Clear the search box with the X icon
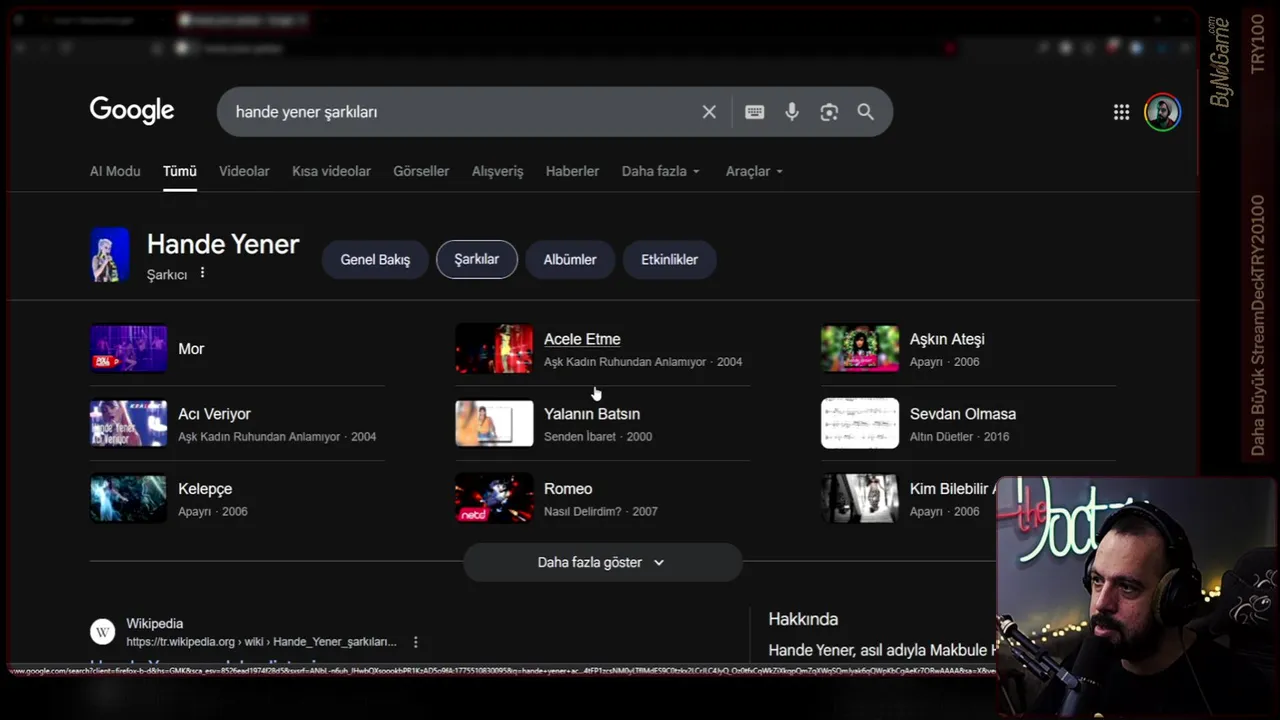The image size is (1280, 720). (709, 112)
